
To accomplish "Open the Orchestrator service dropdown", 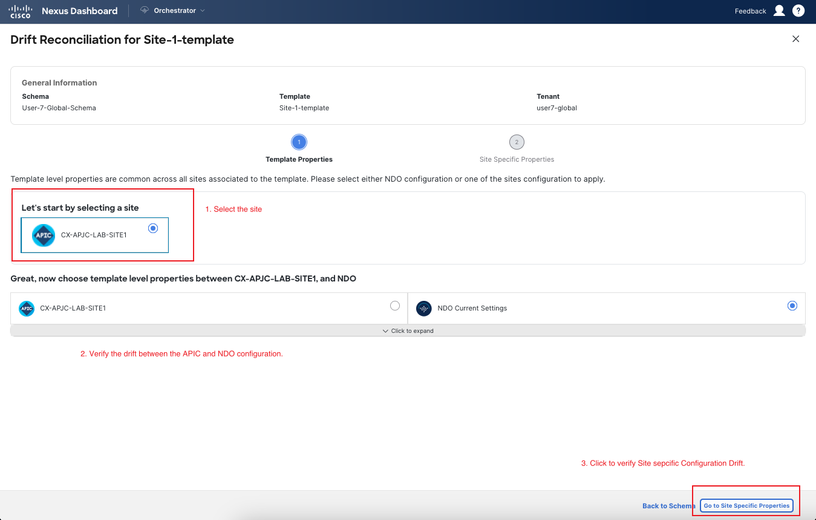I will click(173, 10).
